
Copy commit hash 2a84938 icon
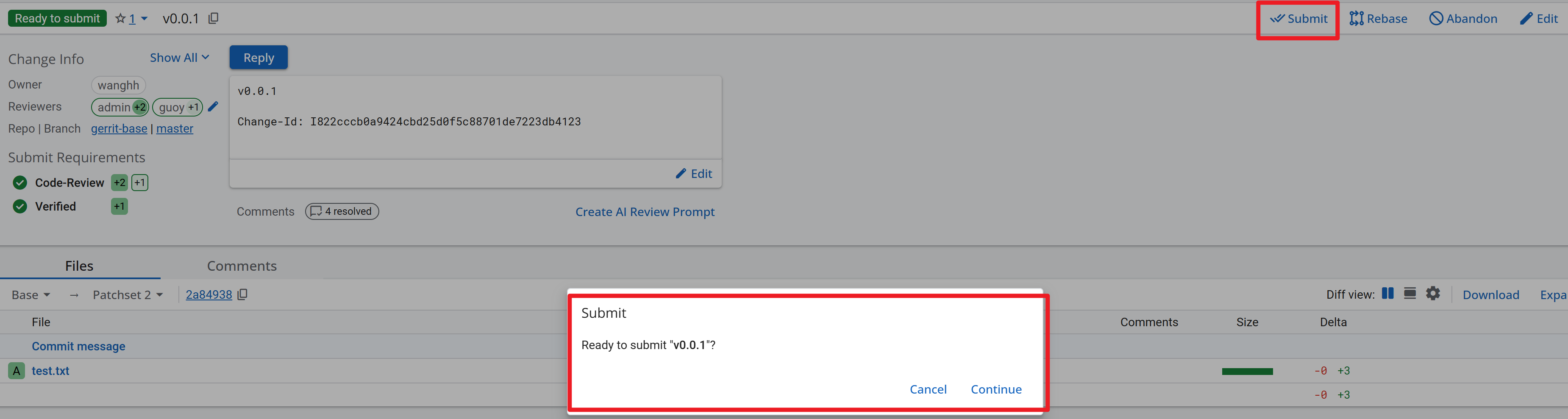pos(242,295)
